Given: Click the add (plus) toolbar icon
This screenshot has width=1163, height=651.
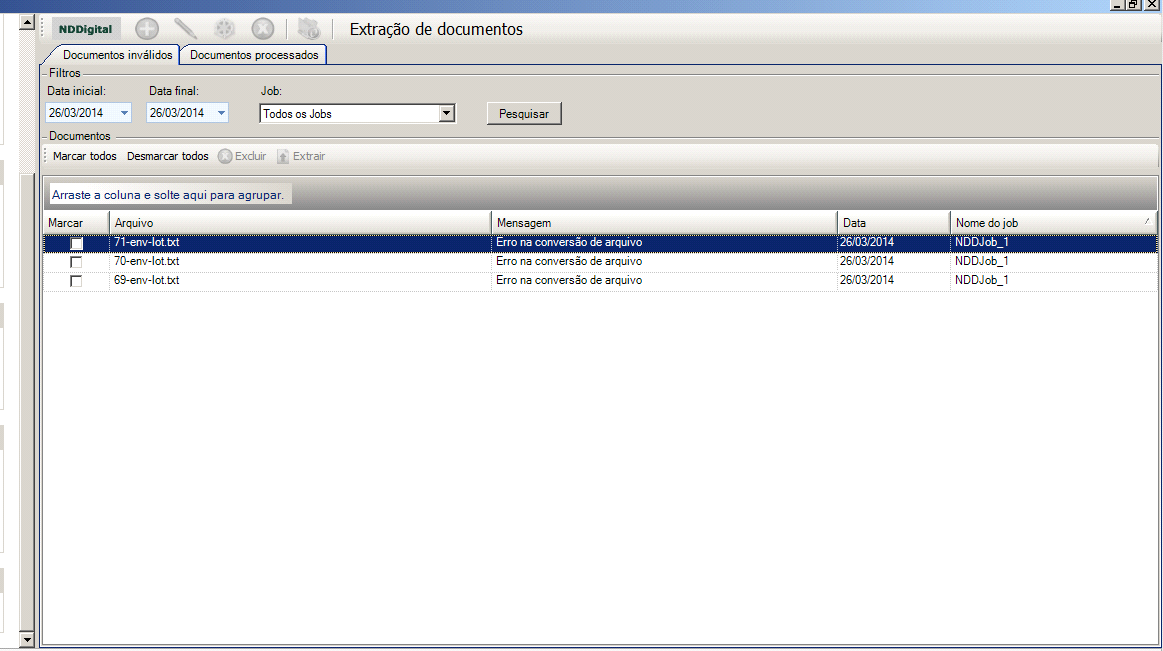Looking at the screenshot, I should coord(147,29).
